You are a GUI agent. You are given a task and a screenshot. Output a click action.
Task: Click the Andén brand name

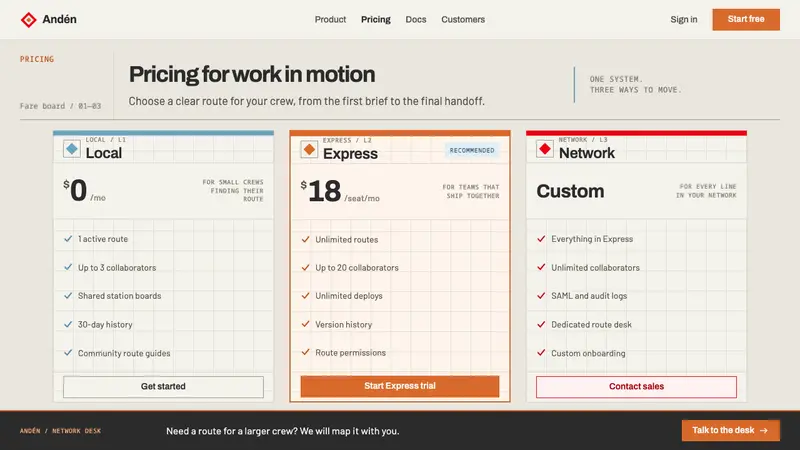click(59, 19)
